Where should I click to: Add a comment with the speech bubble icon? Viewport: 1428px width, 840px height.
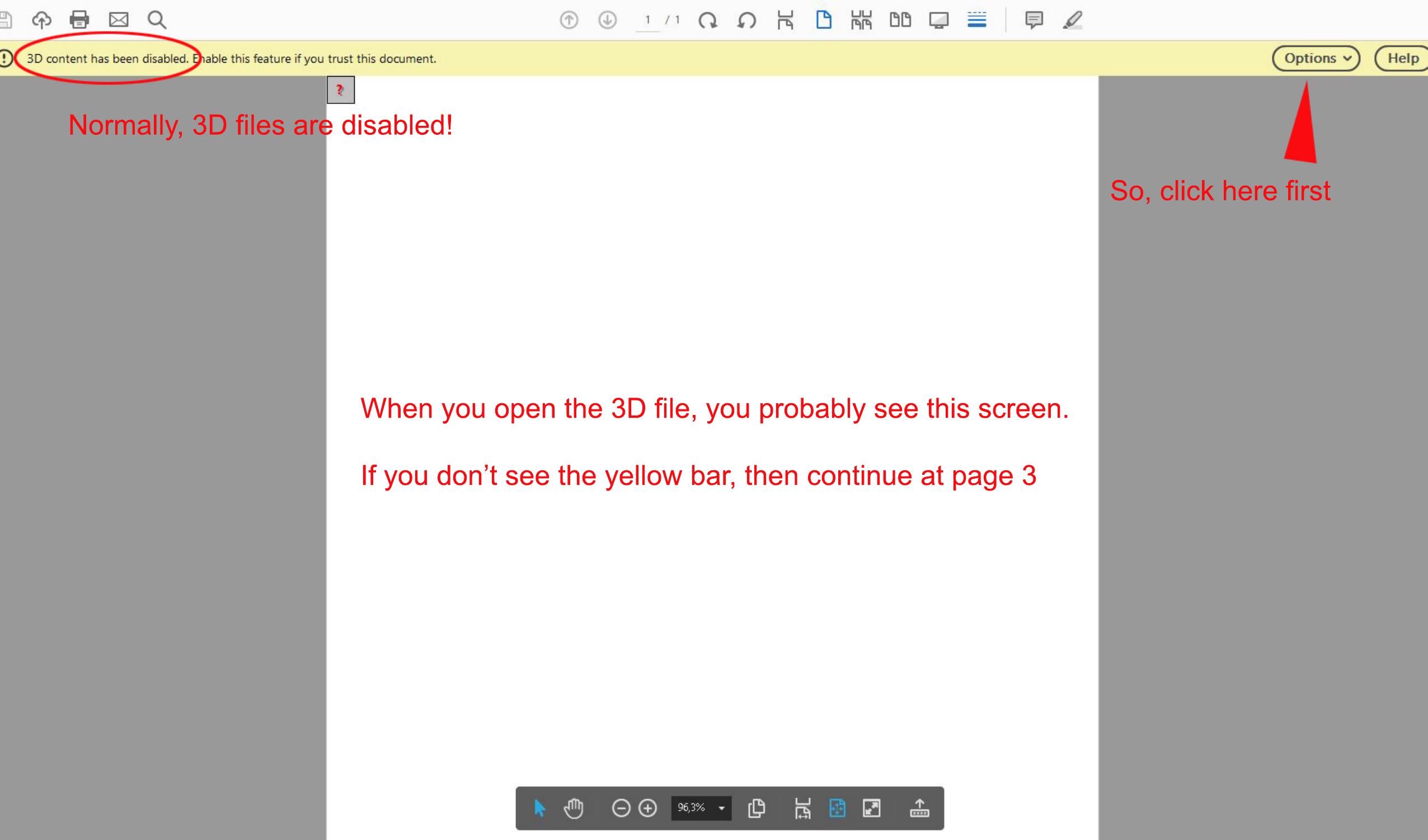coord(1034,20)
